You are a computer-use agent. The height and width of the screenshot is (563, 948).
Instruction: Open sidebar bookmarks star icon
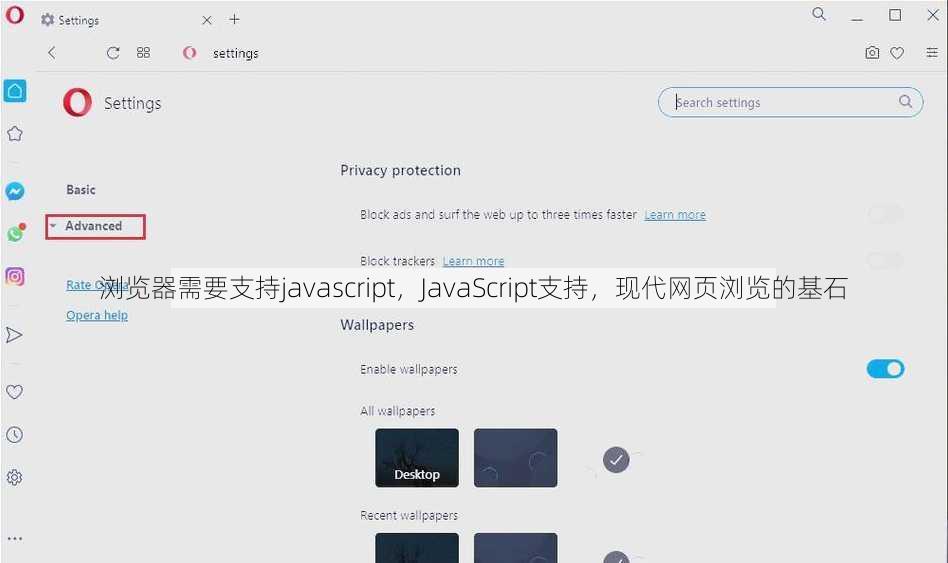click(x=15, y=134)
